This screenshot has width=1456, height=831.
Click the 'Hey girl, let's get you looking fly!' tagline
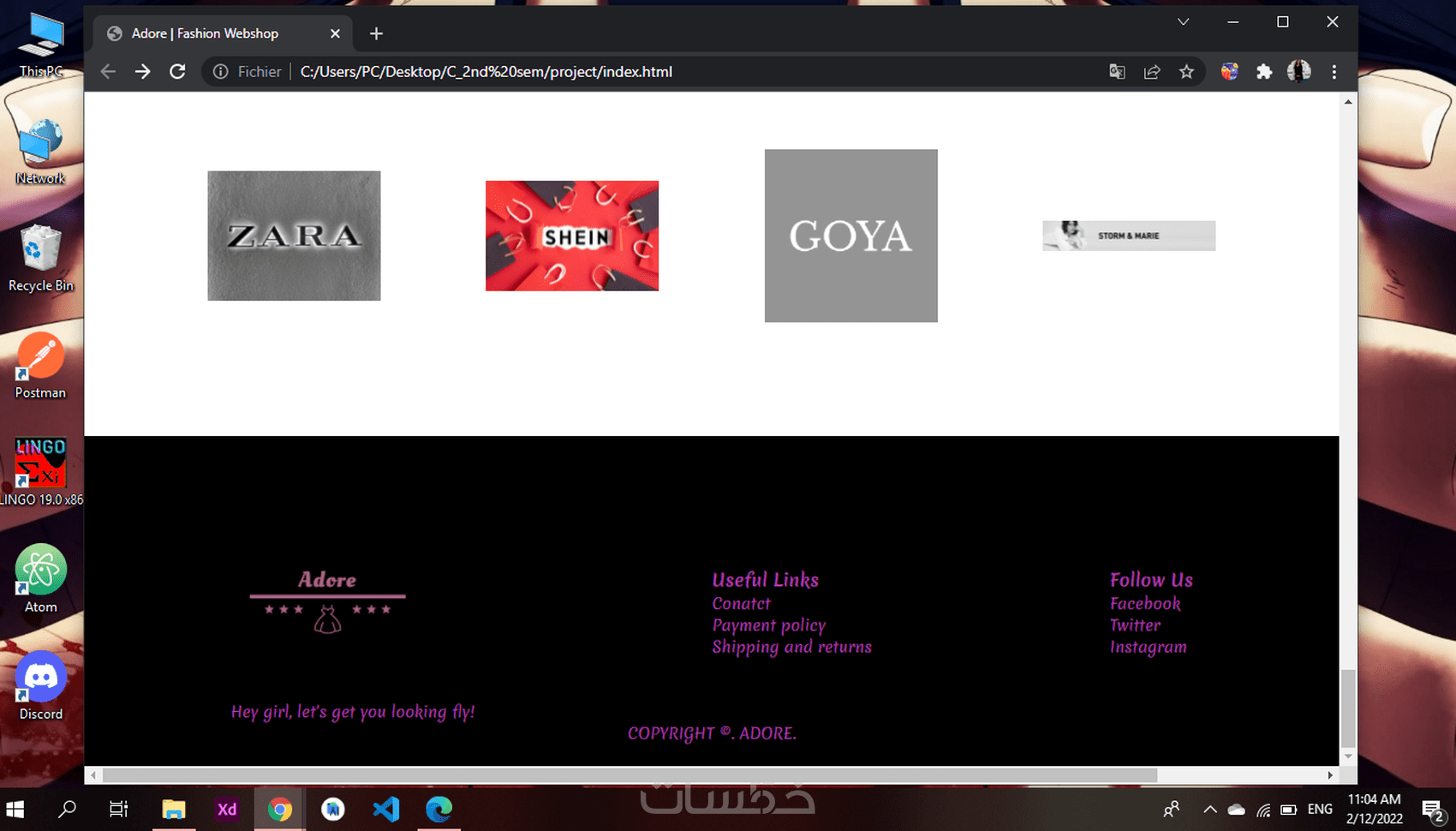tap(353, 712)
